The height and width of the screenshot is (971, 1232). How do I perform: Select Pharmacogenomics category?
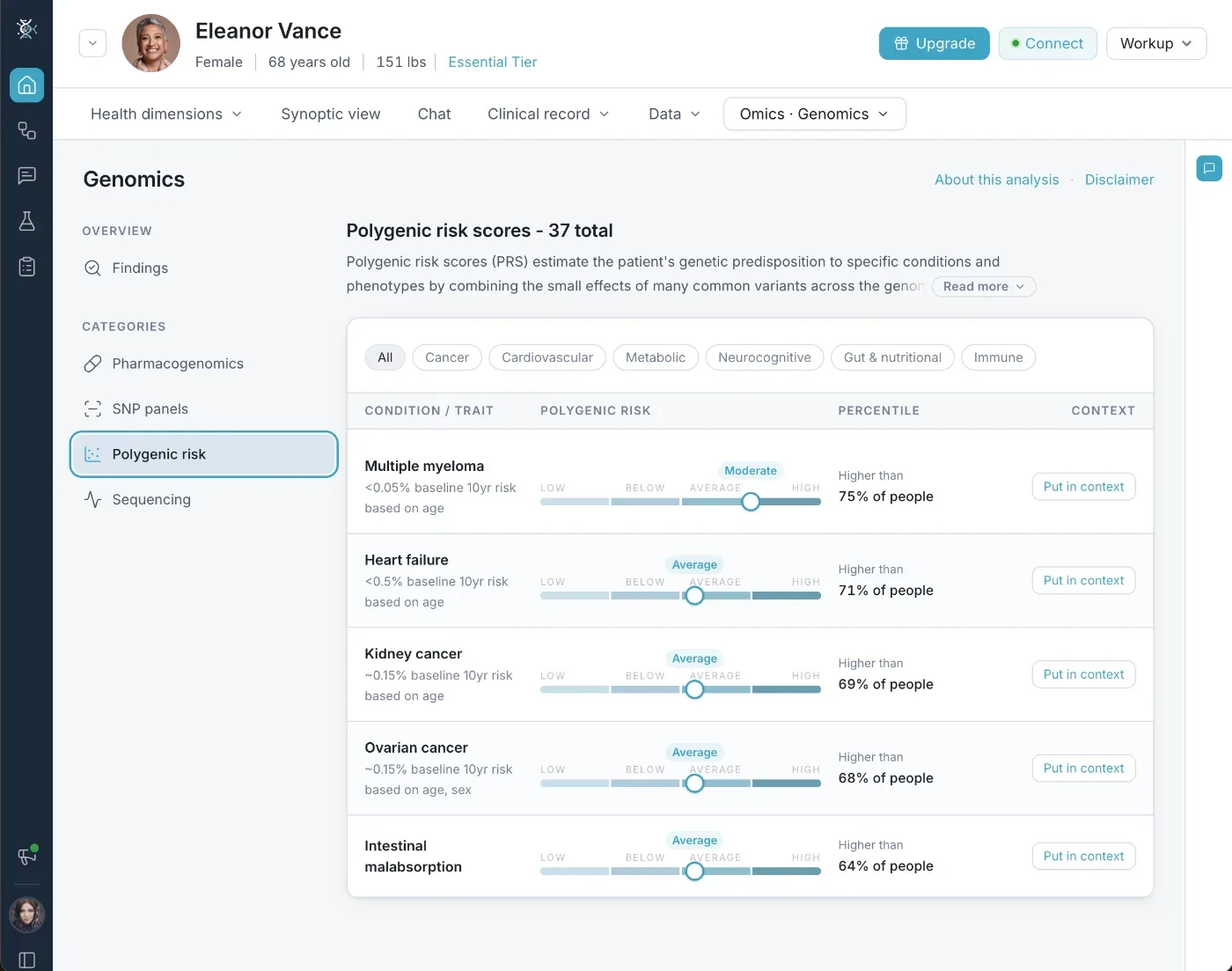point(203,364)
